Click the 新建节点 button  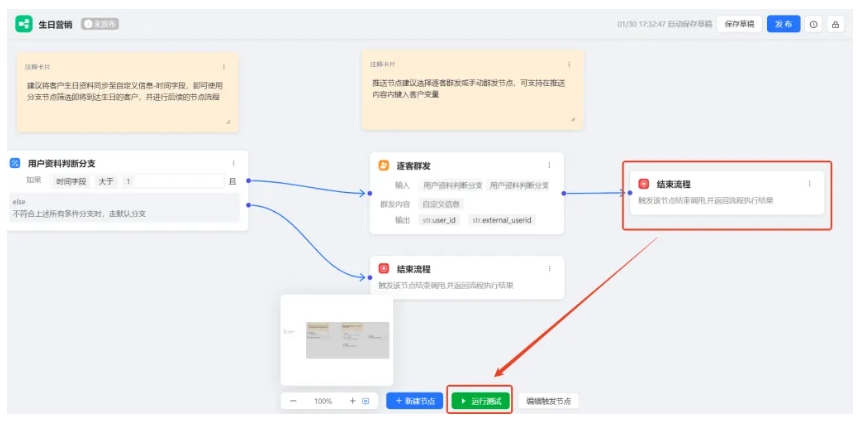point(415,401)
